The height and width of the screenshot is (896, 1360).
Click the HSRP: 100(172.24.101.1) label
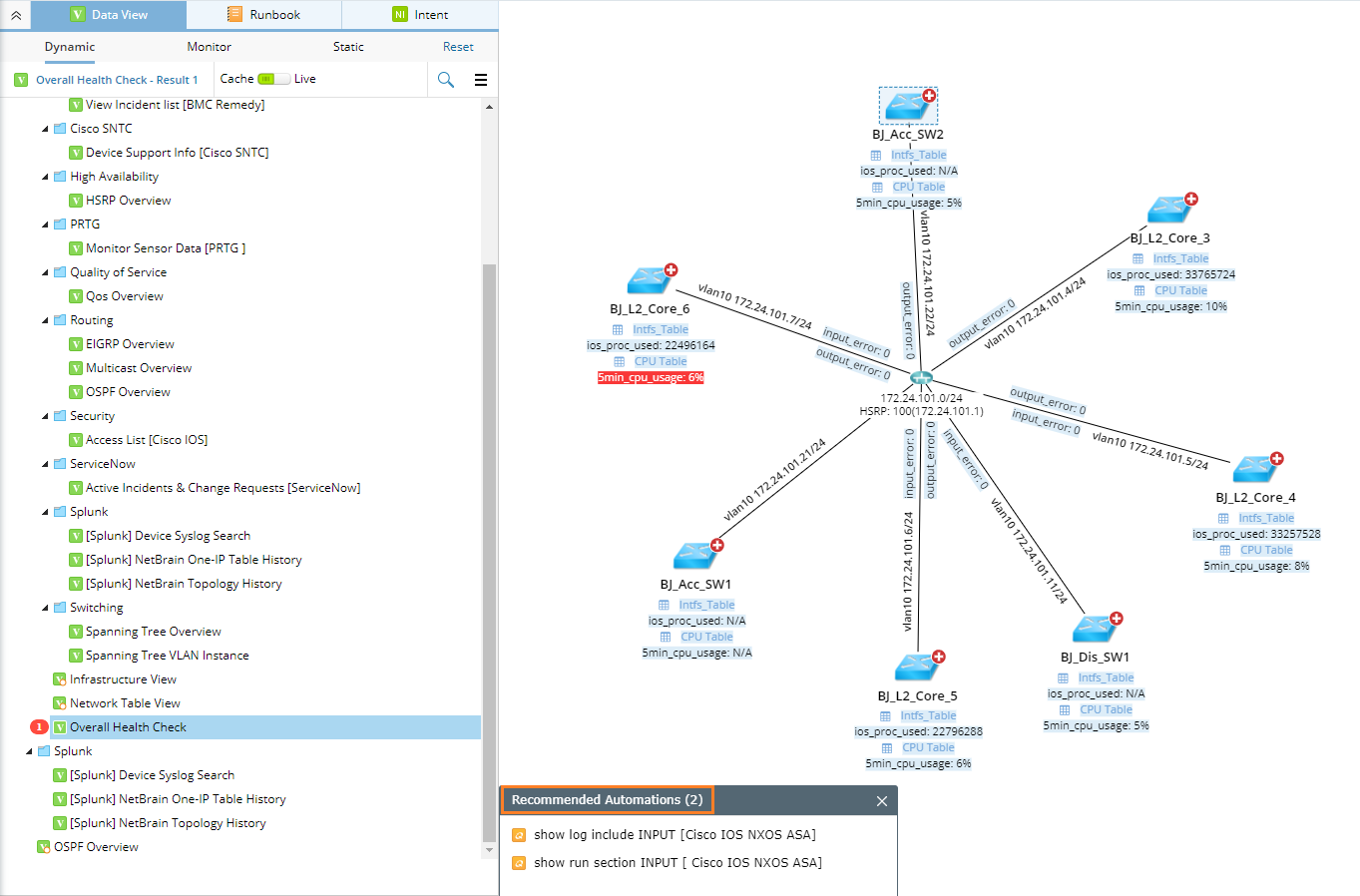(x=921, y=411)
